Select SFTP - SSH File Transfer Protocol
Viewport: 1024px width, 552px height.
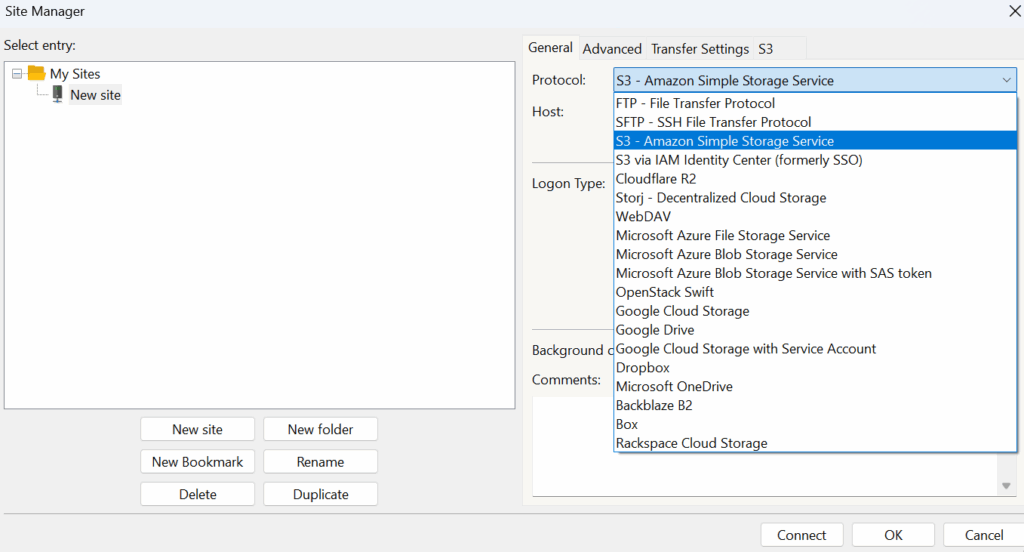713,122
